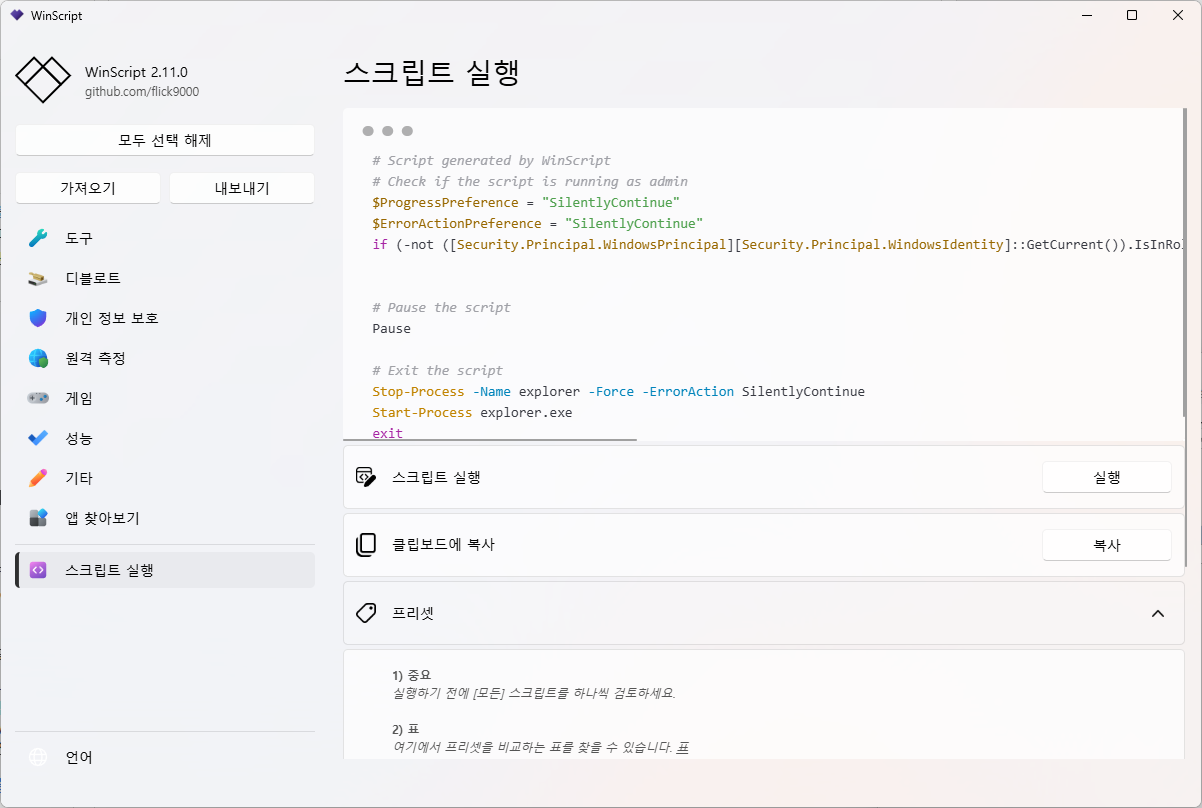The height and width of the screenshot is (808, 1202).
Task: Open the 표 link in presets text
Action: click(683, 747)
